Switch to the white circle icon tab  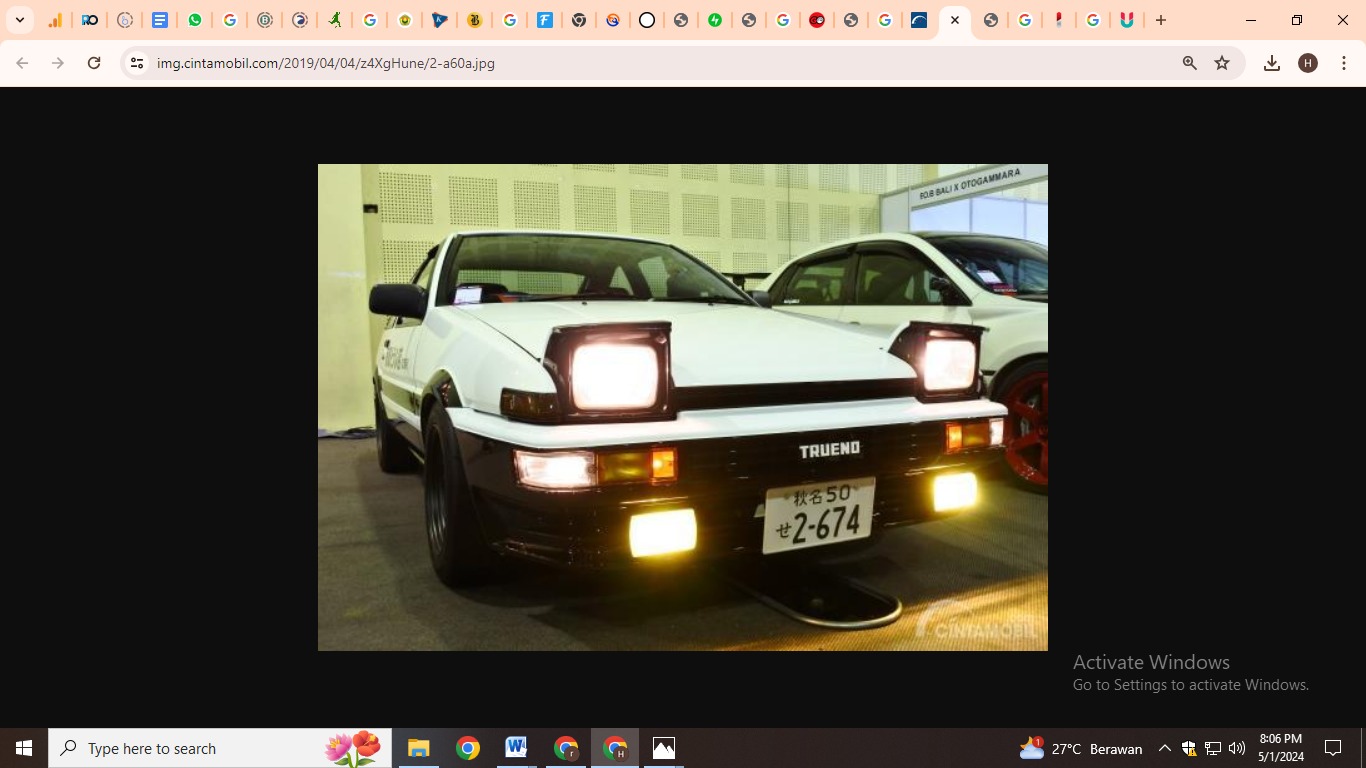tap(647, 20)
